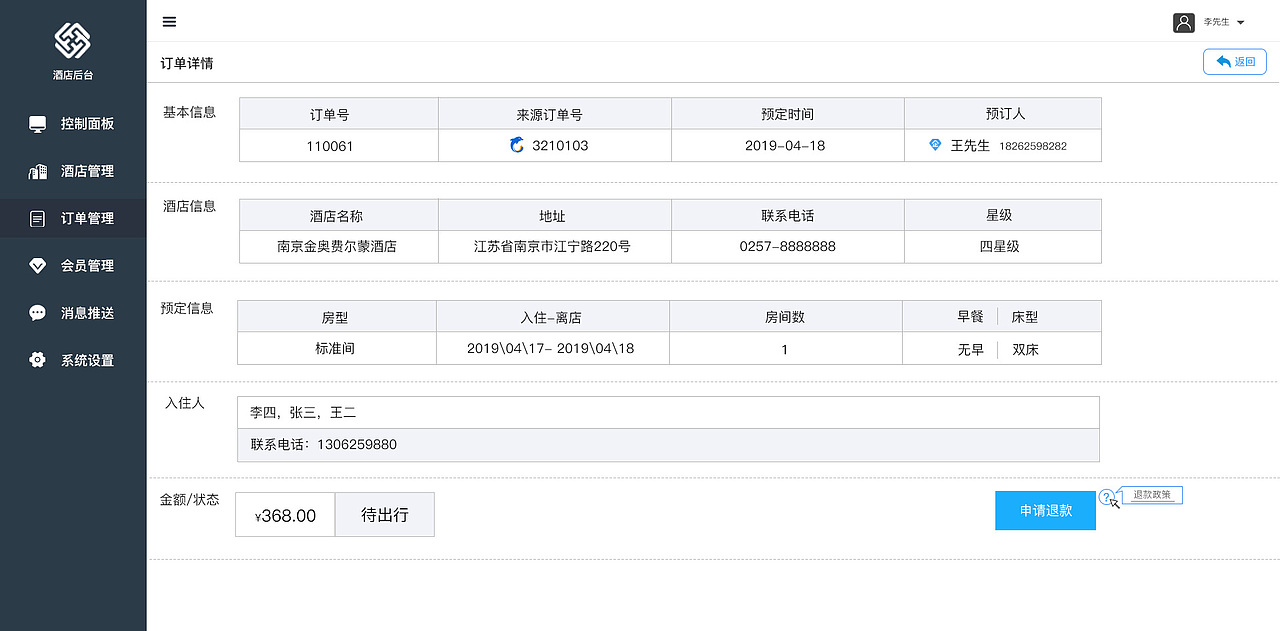
Task: Click the source order platform icon
Action: click(x=517, y=146)
